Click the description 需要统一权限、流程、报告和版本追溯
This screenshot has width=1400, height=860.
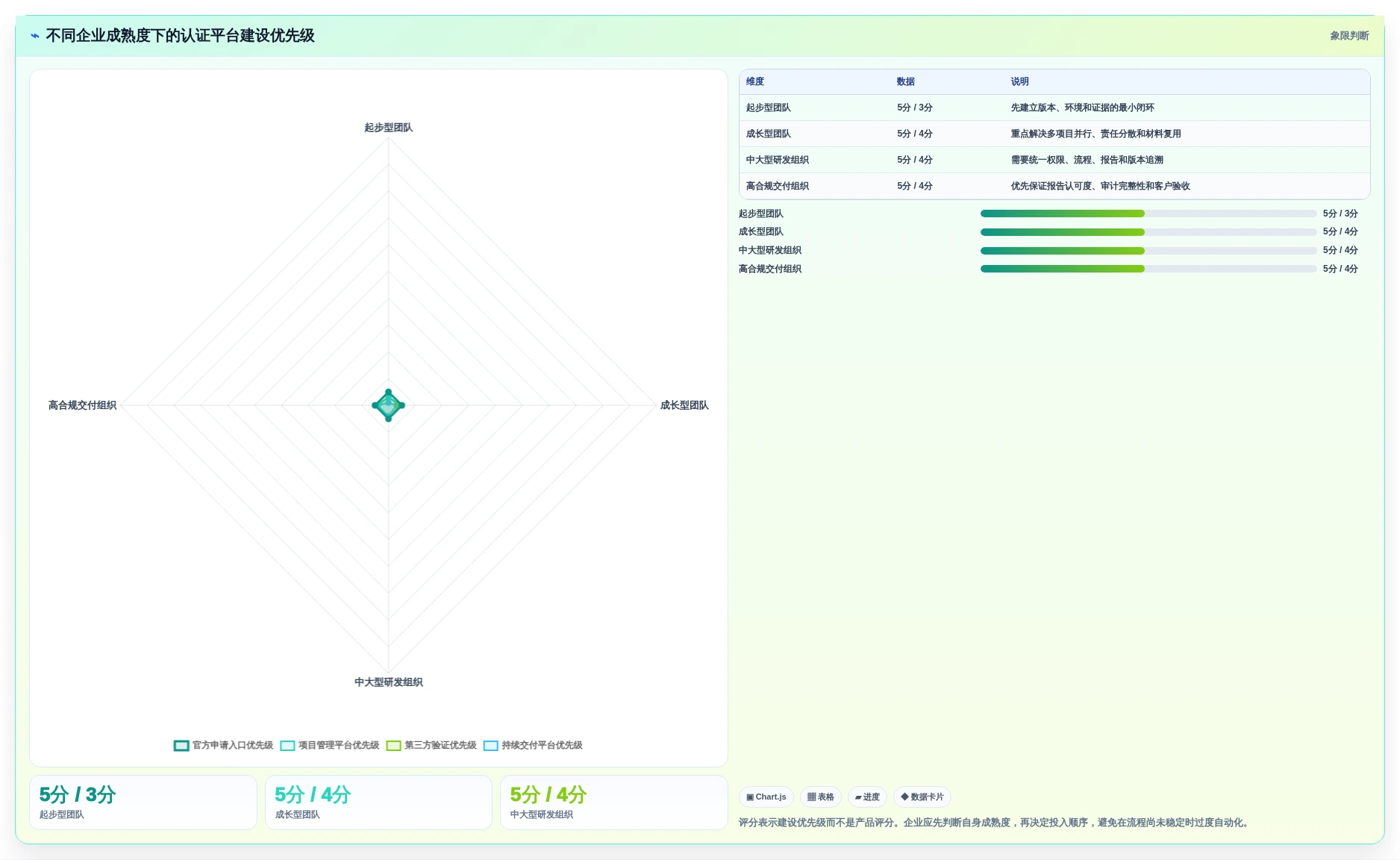[x=1087, y=160]
